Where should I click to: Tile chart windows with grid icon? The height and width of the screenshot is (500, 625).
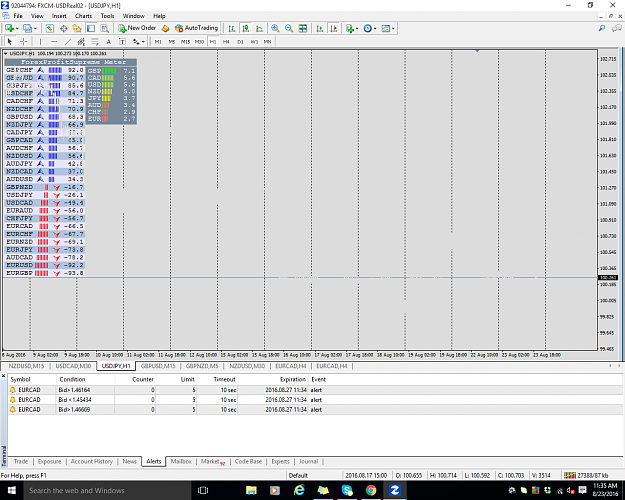pos(303,28)
